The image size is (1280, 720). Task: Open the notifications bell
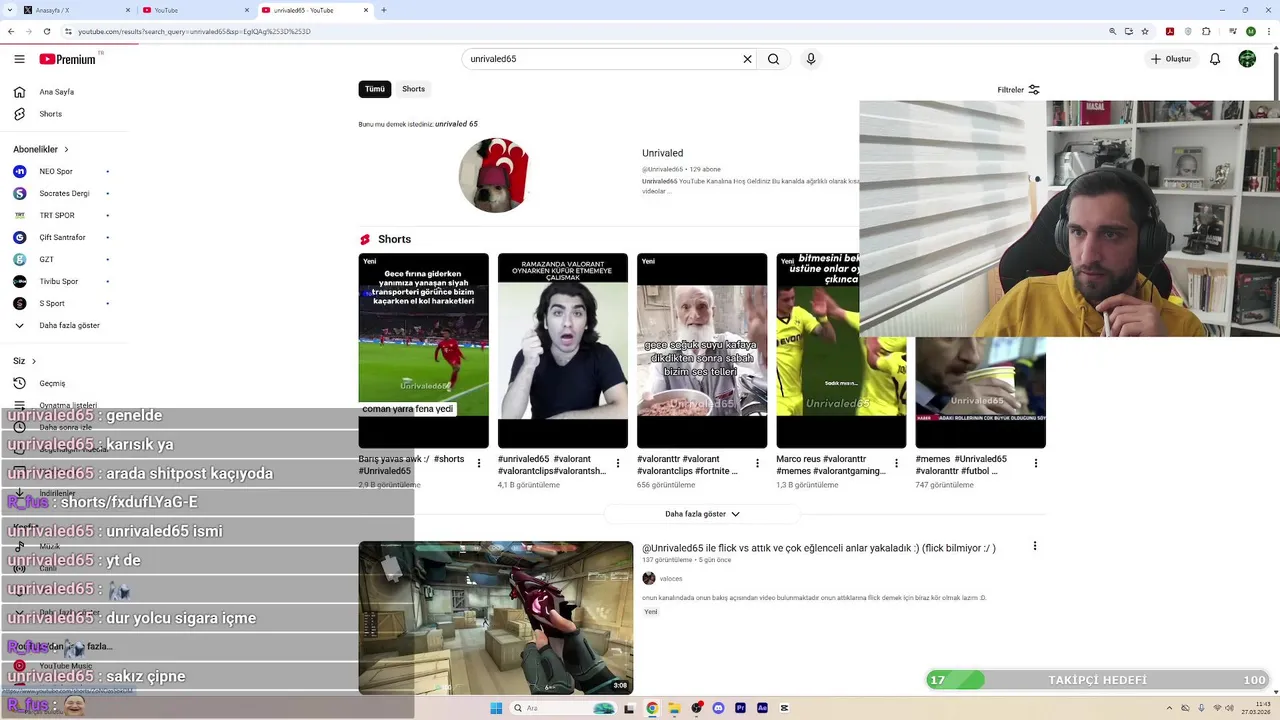[1215, 59]
